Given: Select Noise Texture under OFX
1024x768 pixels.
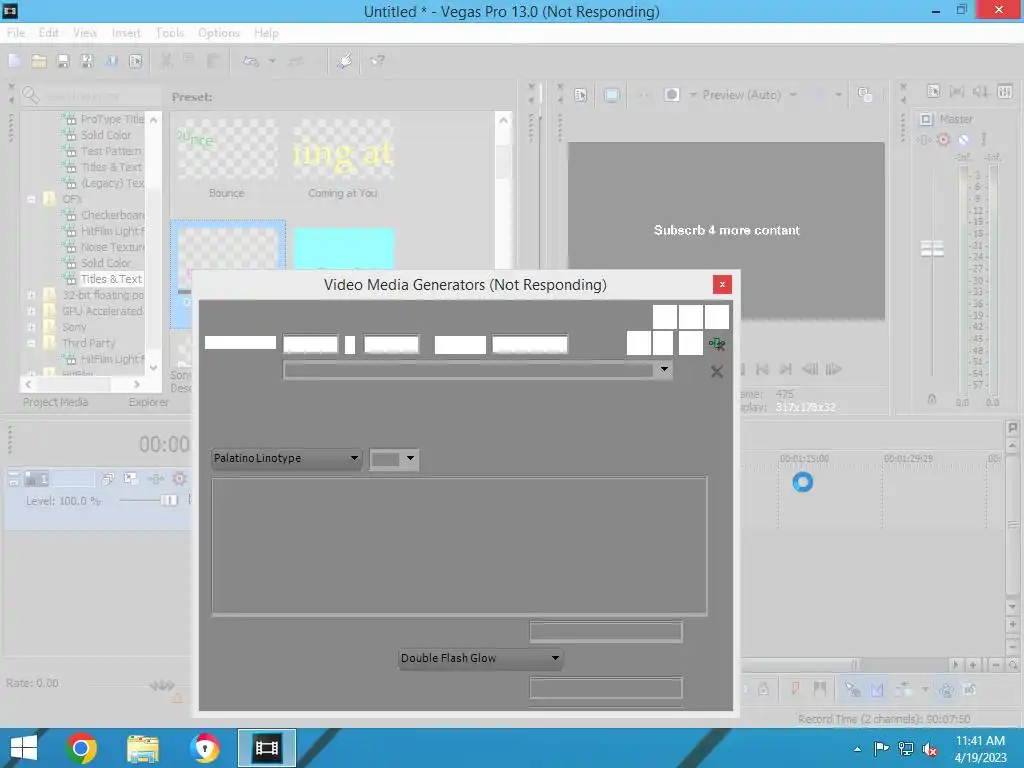Looking at the screenshot, I should tap(112, 247).
